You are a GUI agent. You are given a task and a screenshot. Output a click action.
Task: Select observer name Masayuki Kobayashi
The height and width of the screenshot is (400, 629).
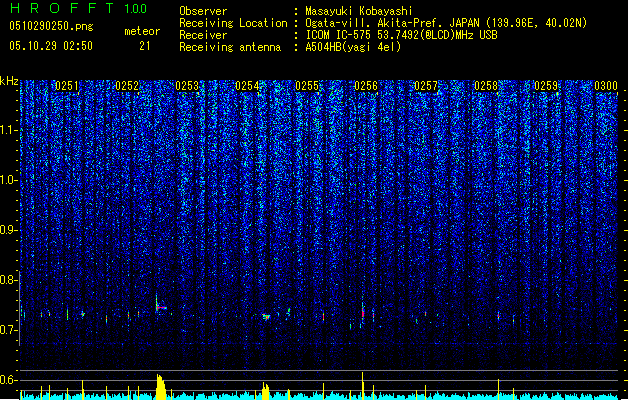359,11
